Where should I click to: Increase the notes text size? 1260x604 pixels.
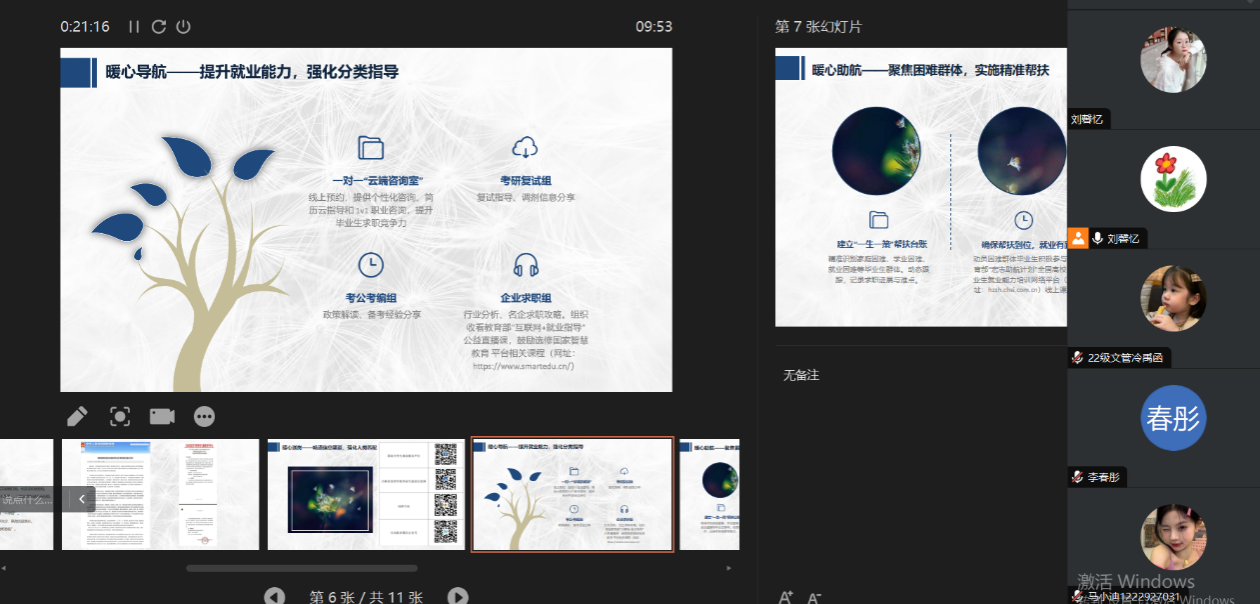[x=786, y=597]
